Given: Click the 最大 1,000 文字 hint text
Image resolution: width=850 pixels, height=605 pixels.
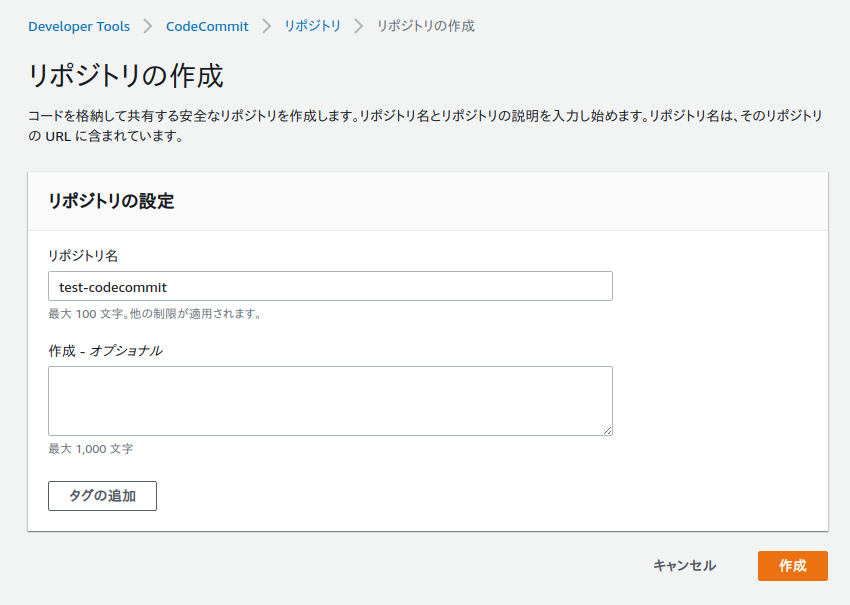Looking at the screenshot, I should click(91, 449).
